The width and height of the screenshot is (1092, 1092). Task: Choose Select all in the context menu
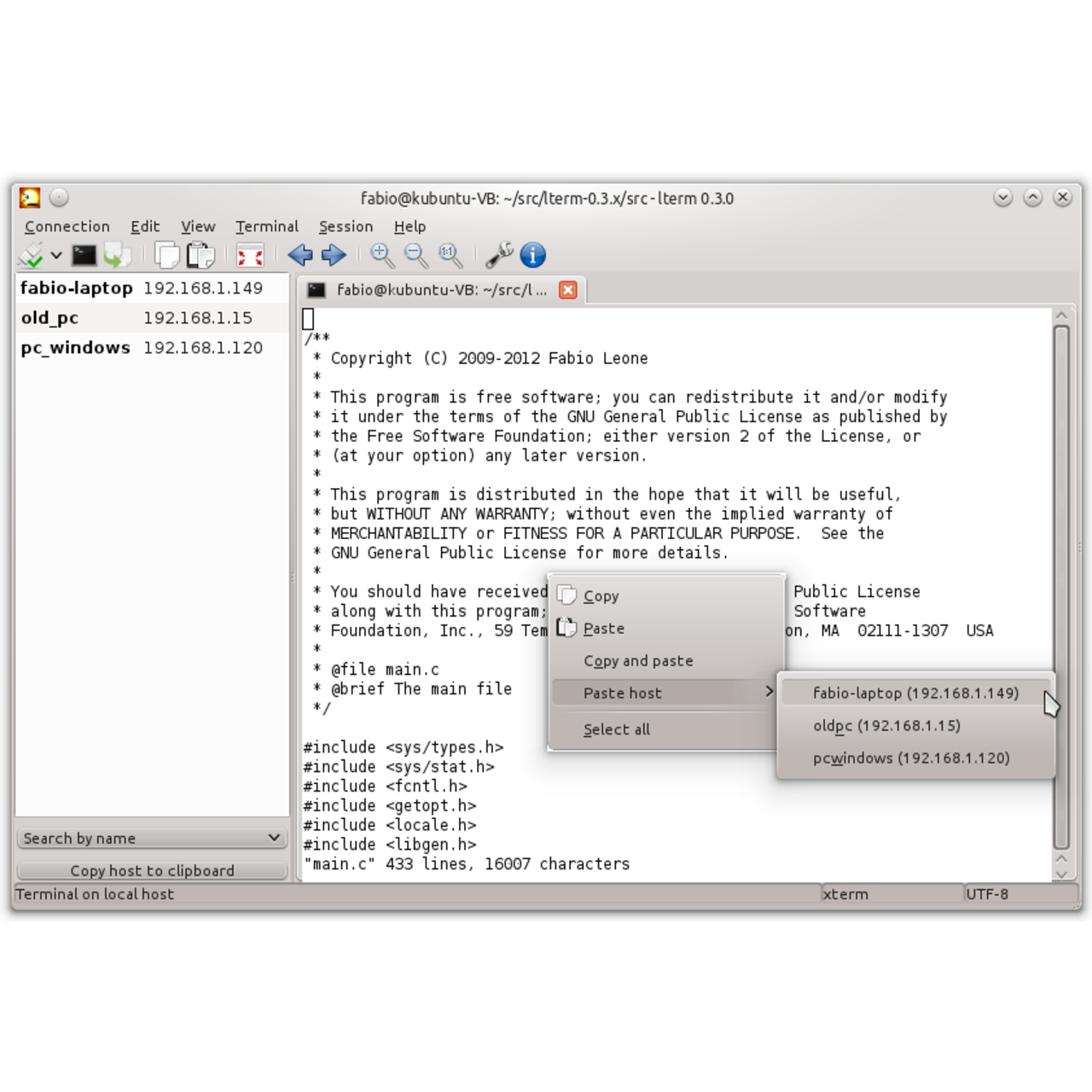tap(616, 729)
